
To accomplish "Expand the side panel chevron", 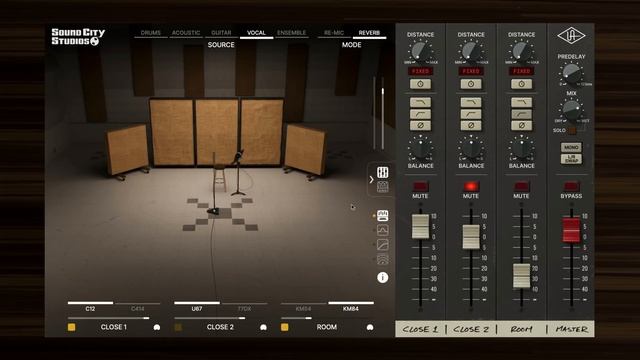I will tap(371, 180).
